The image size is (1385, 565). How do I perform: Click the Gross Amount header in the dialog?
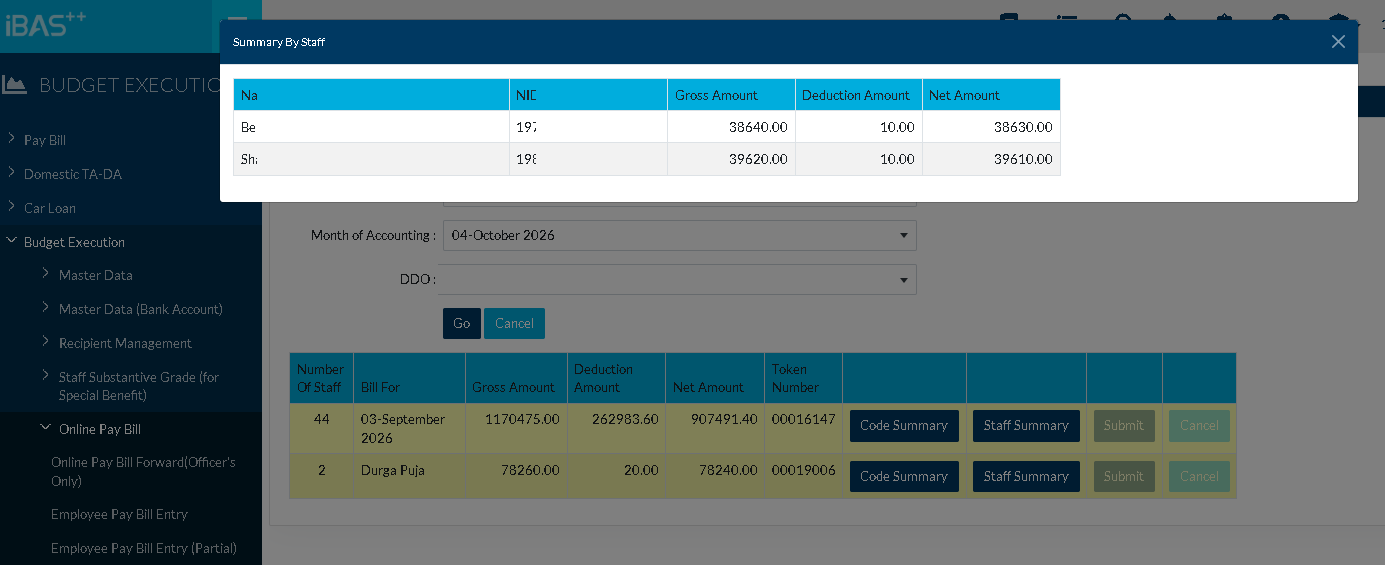(731, 95)
